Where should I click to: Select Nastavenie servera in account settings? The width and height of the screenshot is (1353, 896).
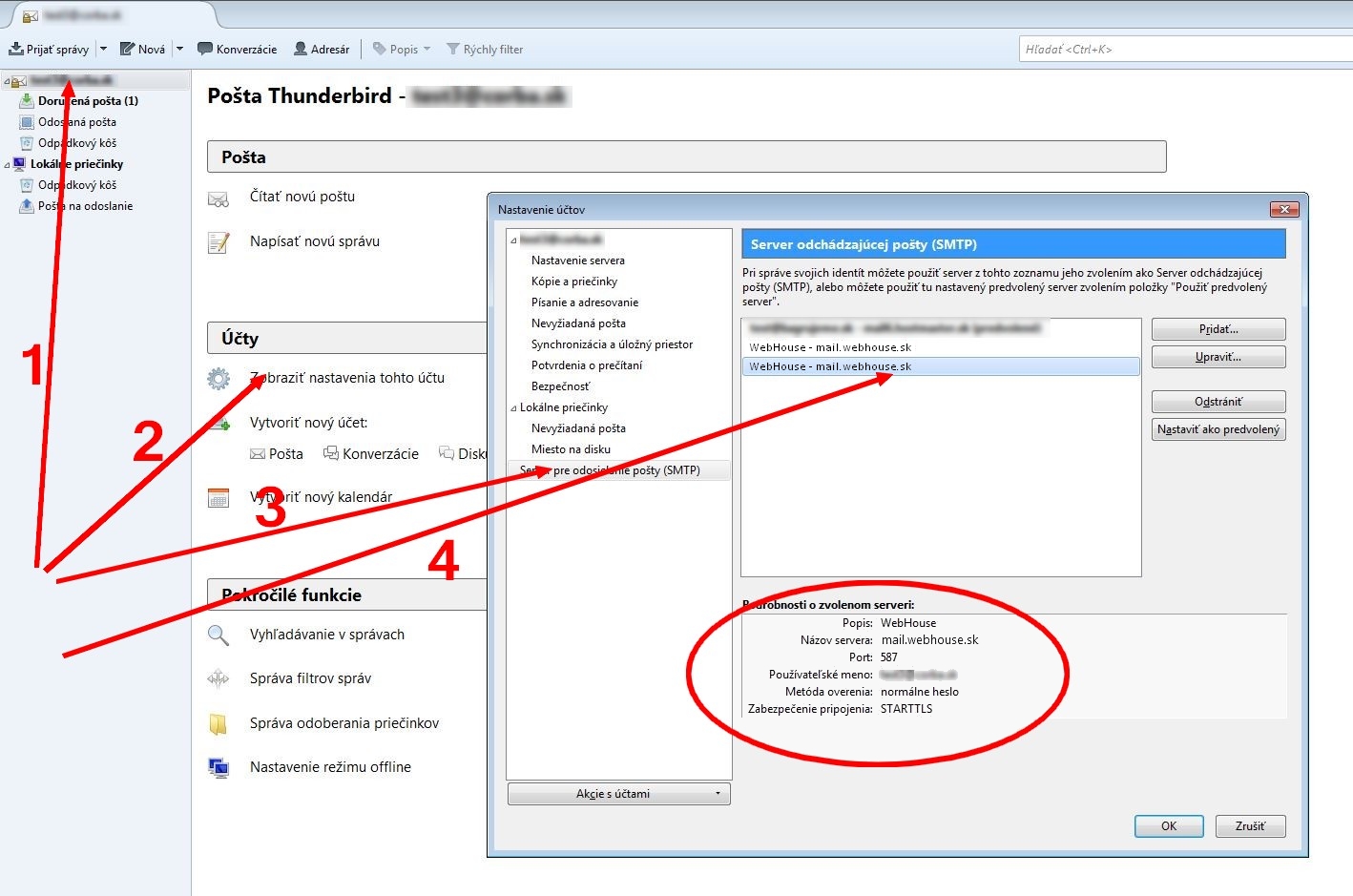(x=577, y=260)
